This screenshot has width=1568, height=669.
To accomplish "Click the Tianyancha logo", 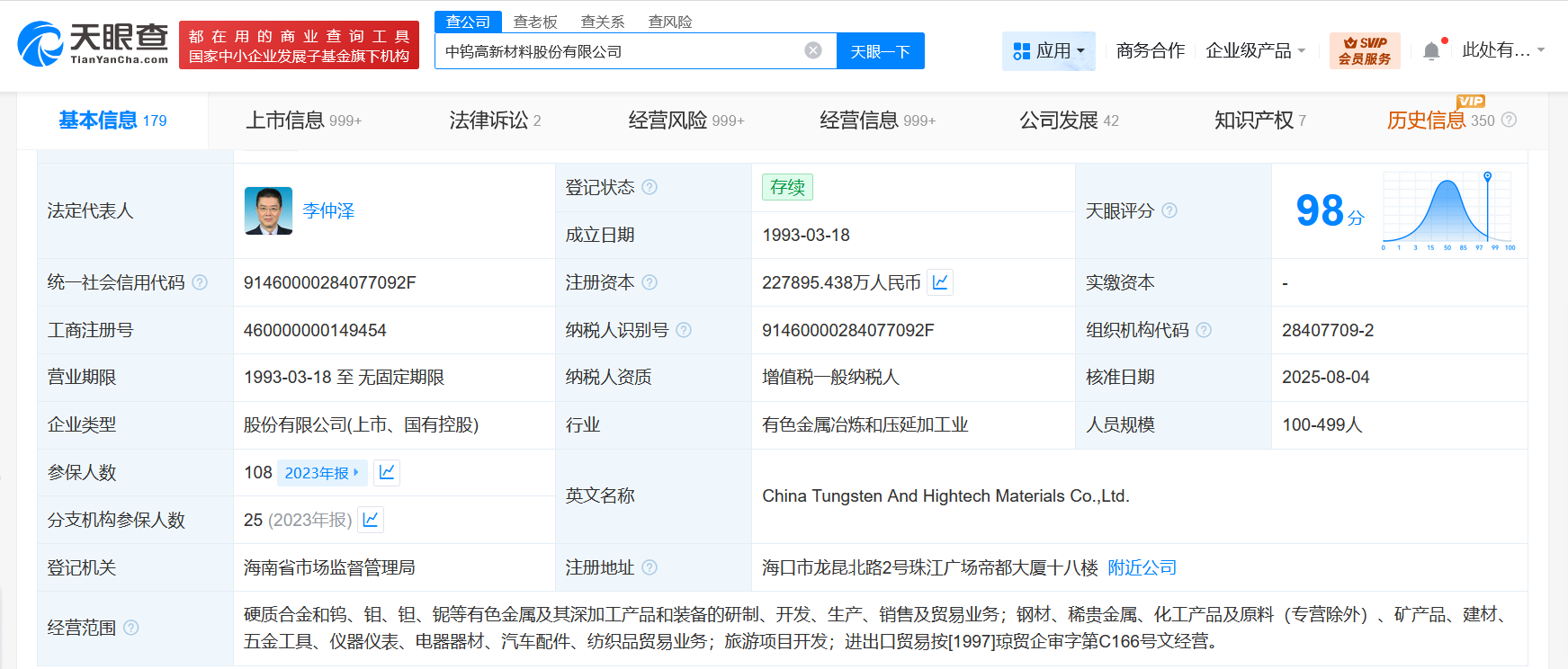I will [93, 44].
